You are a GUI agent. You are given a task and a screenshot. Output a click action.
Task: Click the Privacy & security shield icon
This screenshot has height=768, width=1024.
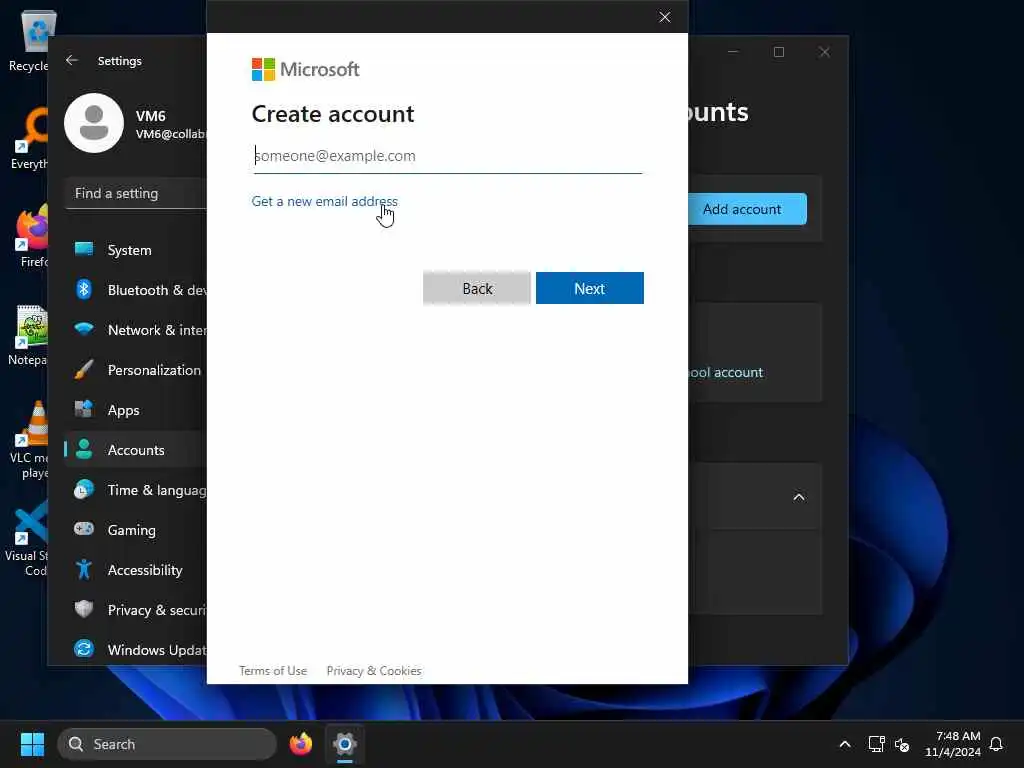point(84,609)
